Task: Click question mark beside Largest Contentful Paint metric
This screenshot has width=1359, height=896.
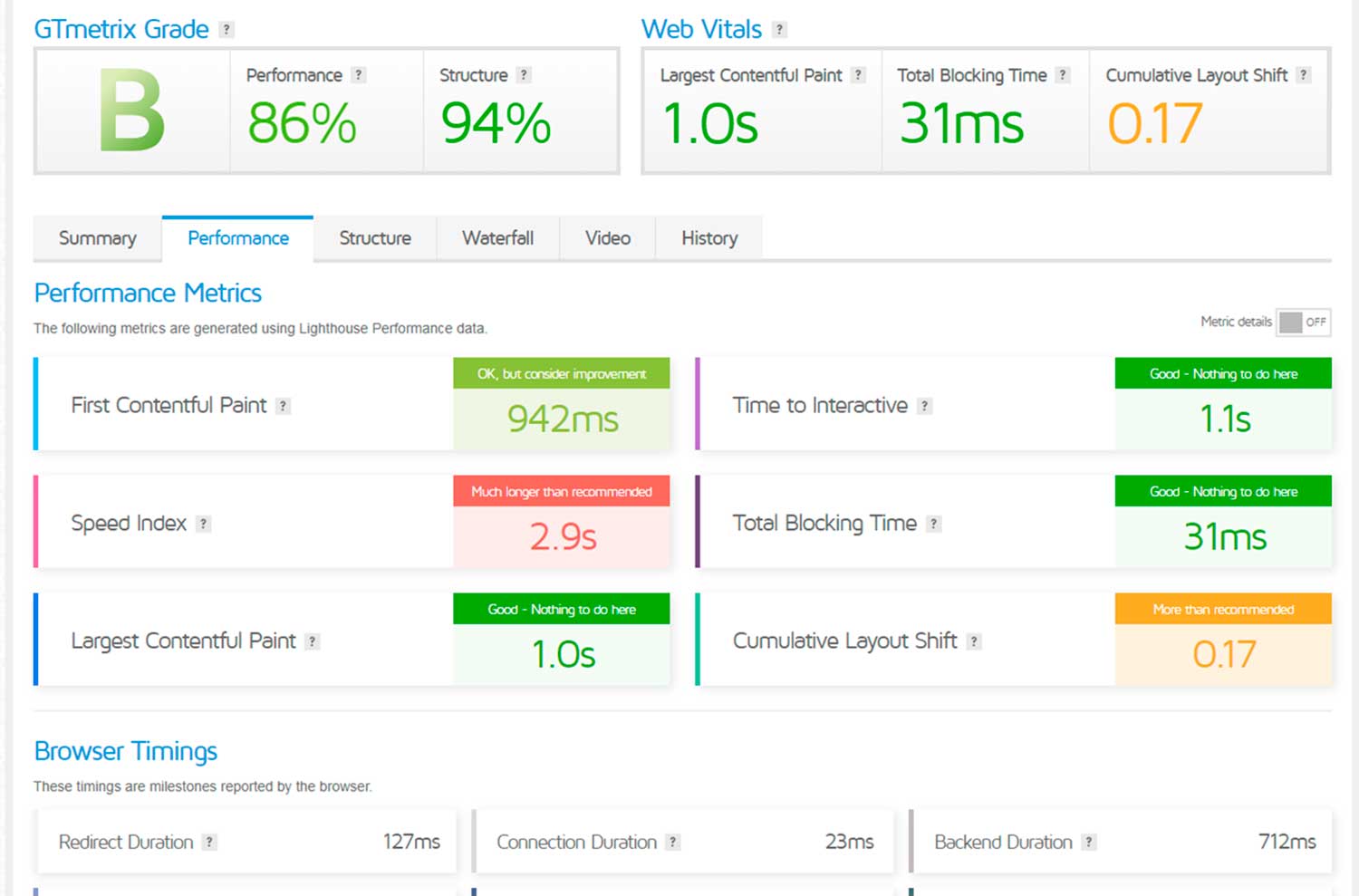Action: [312, 641]
